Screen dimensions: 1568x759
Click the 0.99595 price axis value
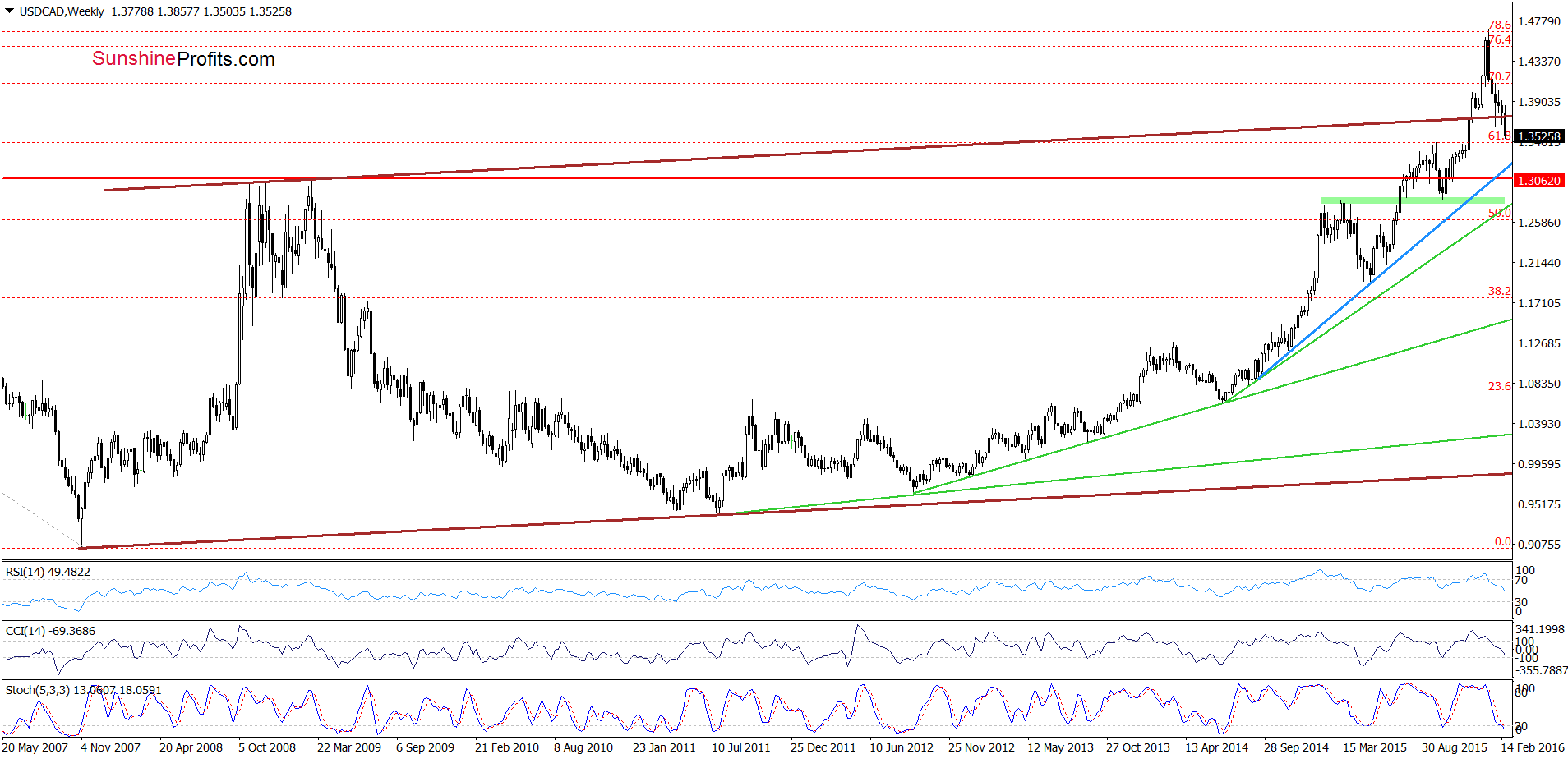click(1539, 464)
